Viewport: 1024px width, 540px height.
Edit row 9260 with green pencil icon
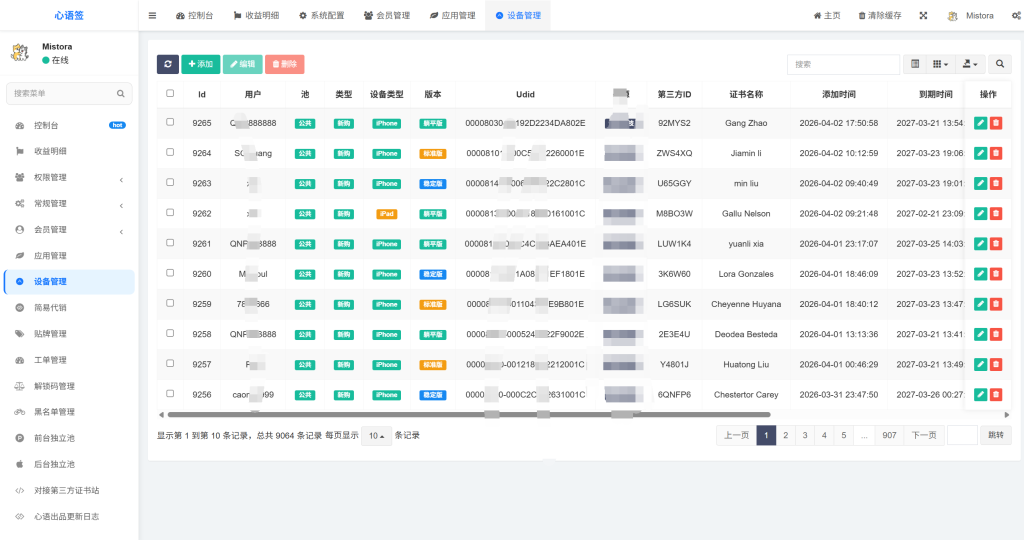pyautogui.click(x=980, y=274)
